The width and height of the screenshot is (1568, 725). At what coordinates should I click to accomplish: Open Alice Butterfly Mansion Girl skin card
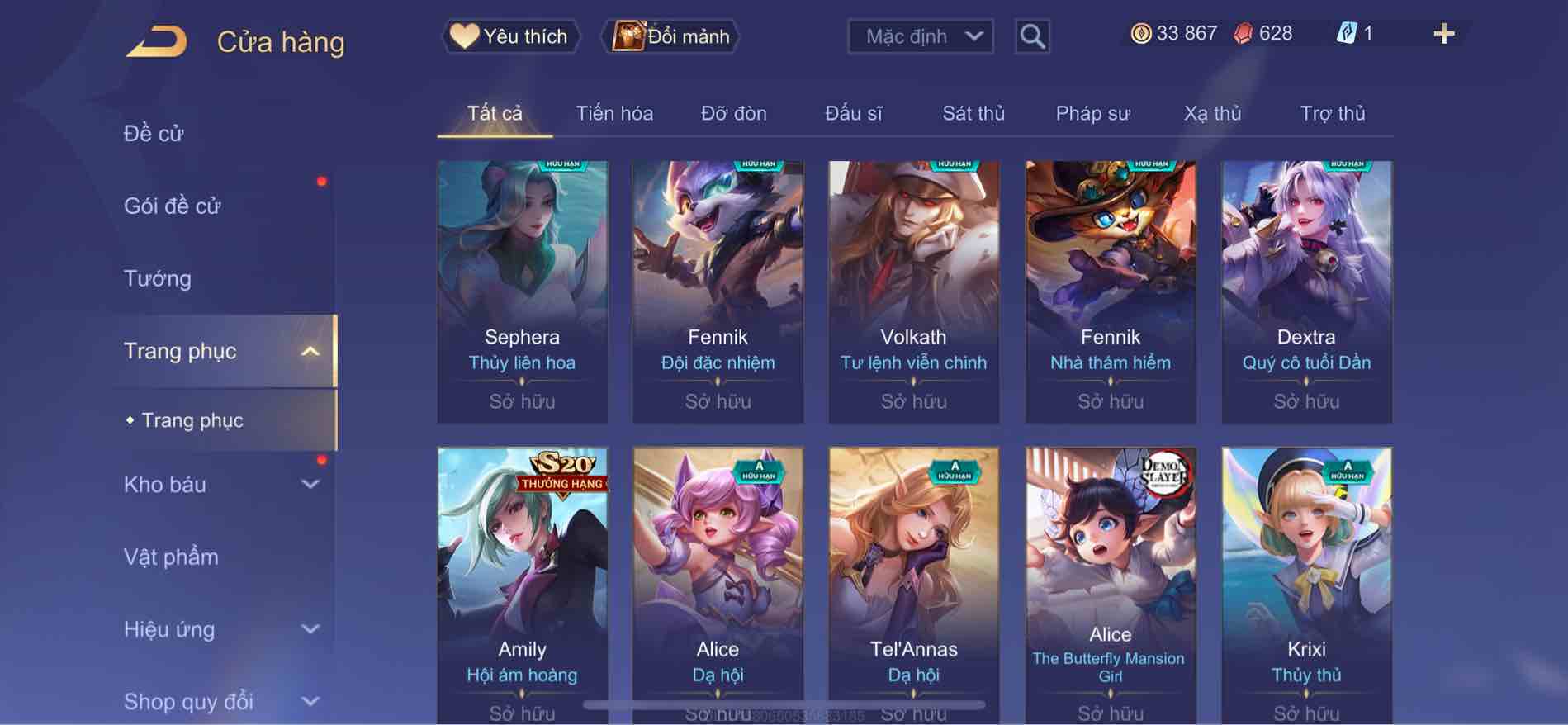(1110, 585)
